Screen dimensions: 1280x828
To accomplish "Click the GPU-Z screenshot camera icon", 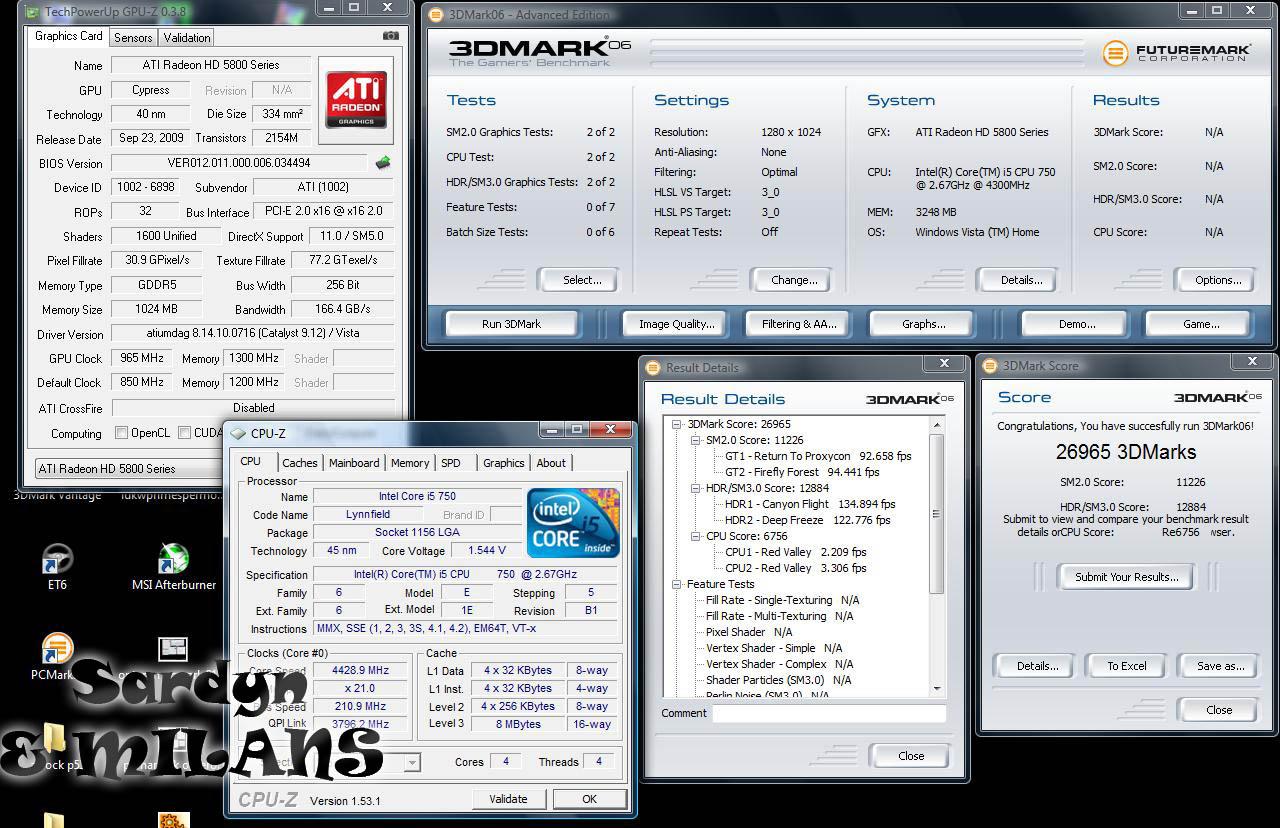I will point(391,36).
